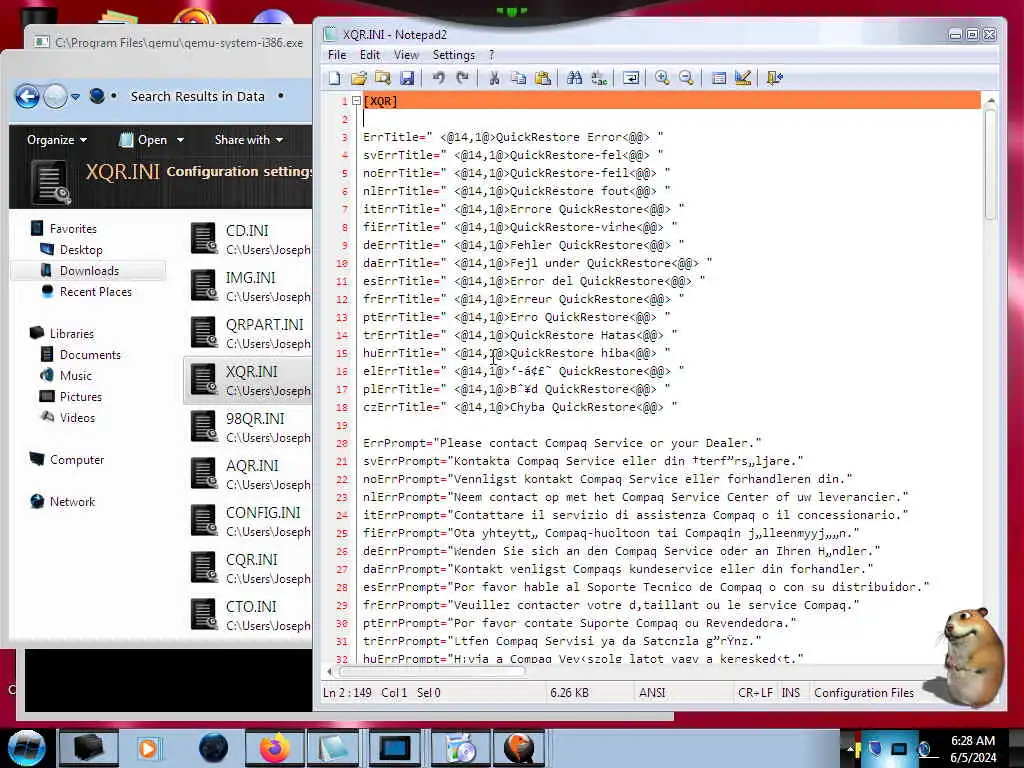Click the Browse files toolbar icon
This screenshot has width=1024, height=768.
coord(383,78)
